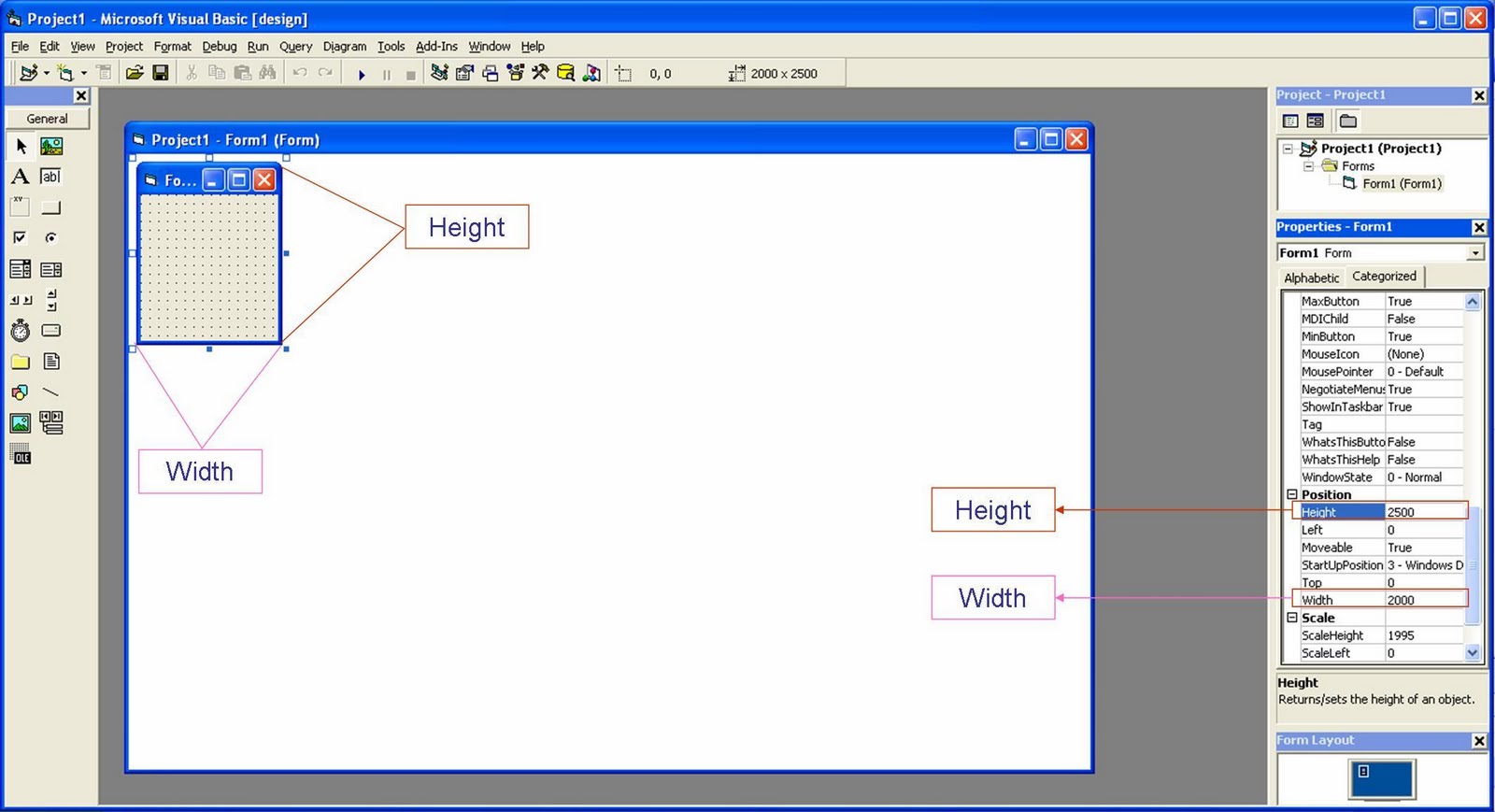Click the Start run button

click(362, 74)
